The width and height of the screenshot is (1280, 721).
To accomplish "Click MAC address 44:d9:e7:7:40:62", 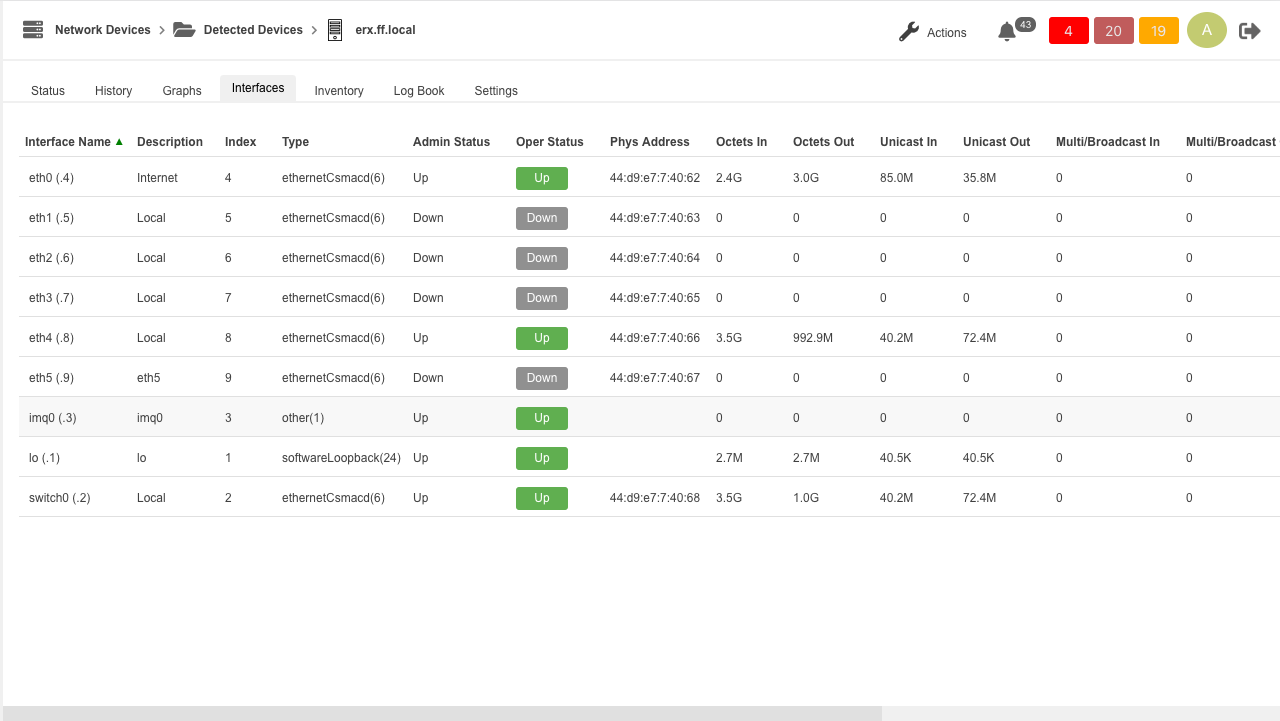I will [x=655, y=178].
